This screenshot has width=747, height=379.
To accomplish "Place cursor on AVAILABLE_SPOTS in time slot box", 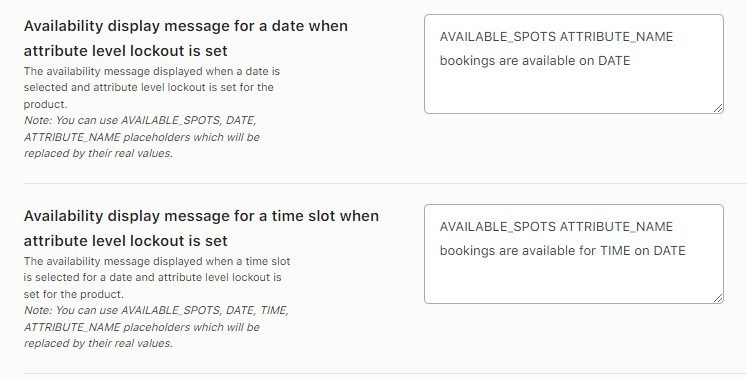I will coord(497,227).
